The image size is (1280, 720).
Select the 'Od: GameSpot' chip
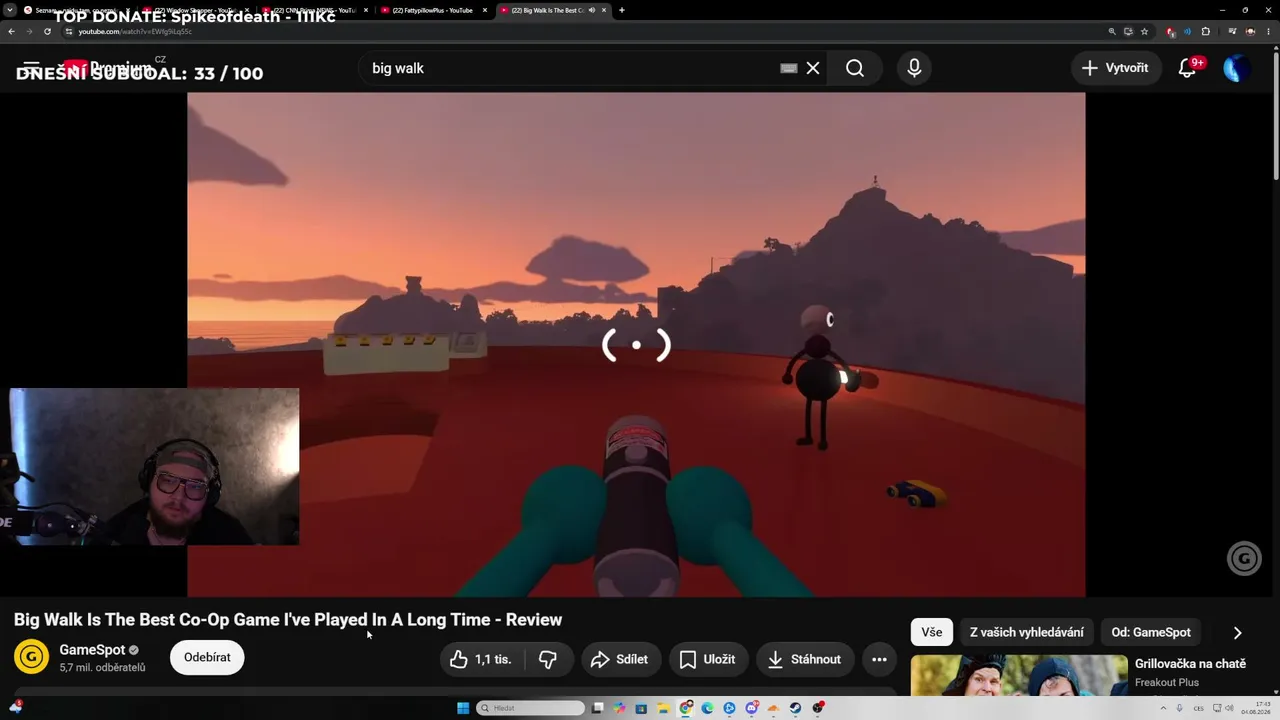1151,632
